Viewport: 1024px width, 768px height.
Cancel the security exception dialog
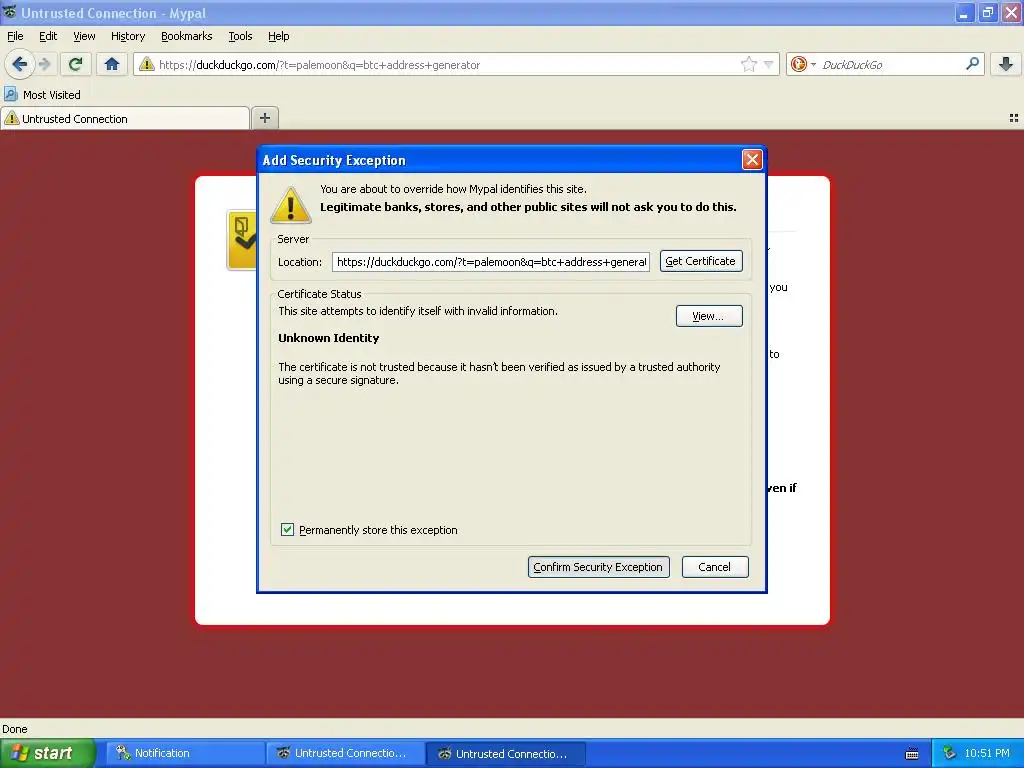coord(714,567)
